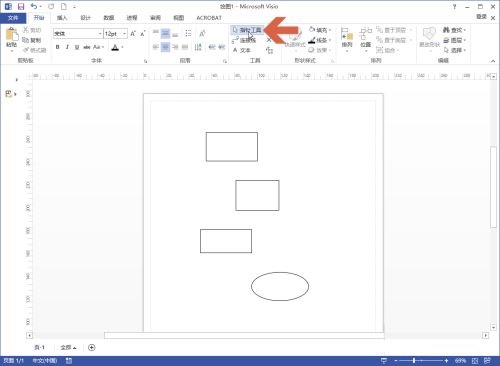Click the Send to Back (置于底层) button
The height and width of the screenshot is (366, 500).
click(x=394, y=40)
